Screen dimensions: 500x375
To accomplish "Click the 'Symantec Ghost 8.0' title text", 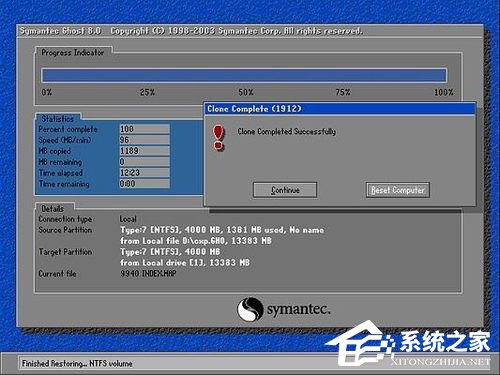I will pos(60,31).
